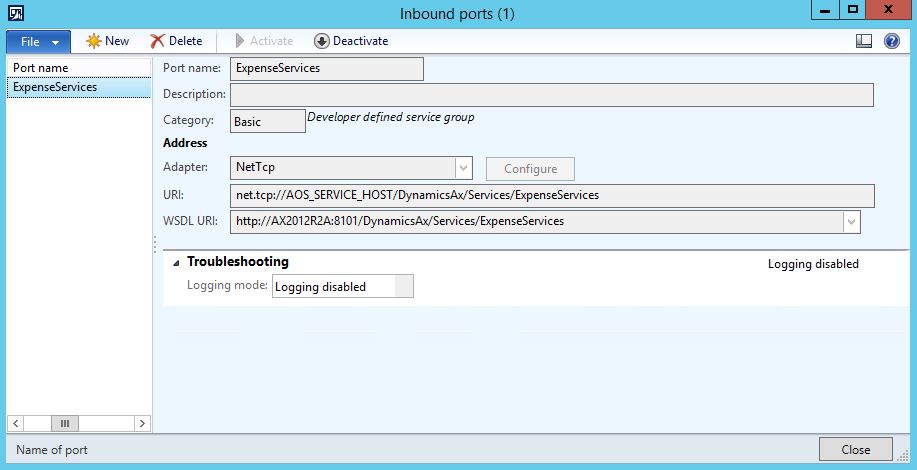Image resolution: width=917 pixels, height=470 pixels.
Task: Open the Adapter dropdown arrow
Action: pos(463,168)
